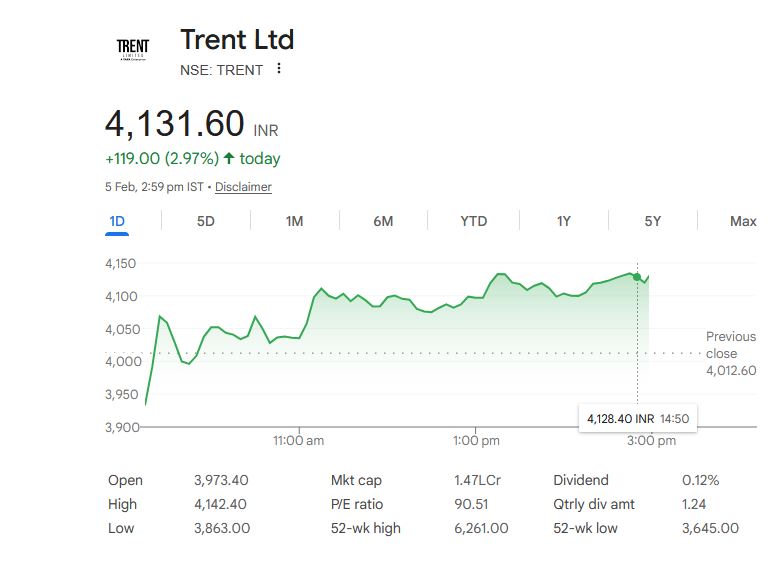Open the Disclaimer link
Screen dimensions: 772x576
coord(243,187)
